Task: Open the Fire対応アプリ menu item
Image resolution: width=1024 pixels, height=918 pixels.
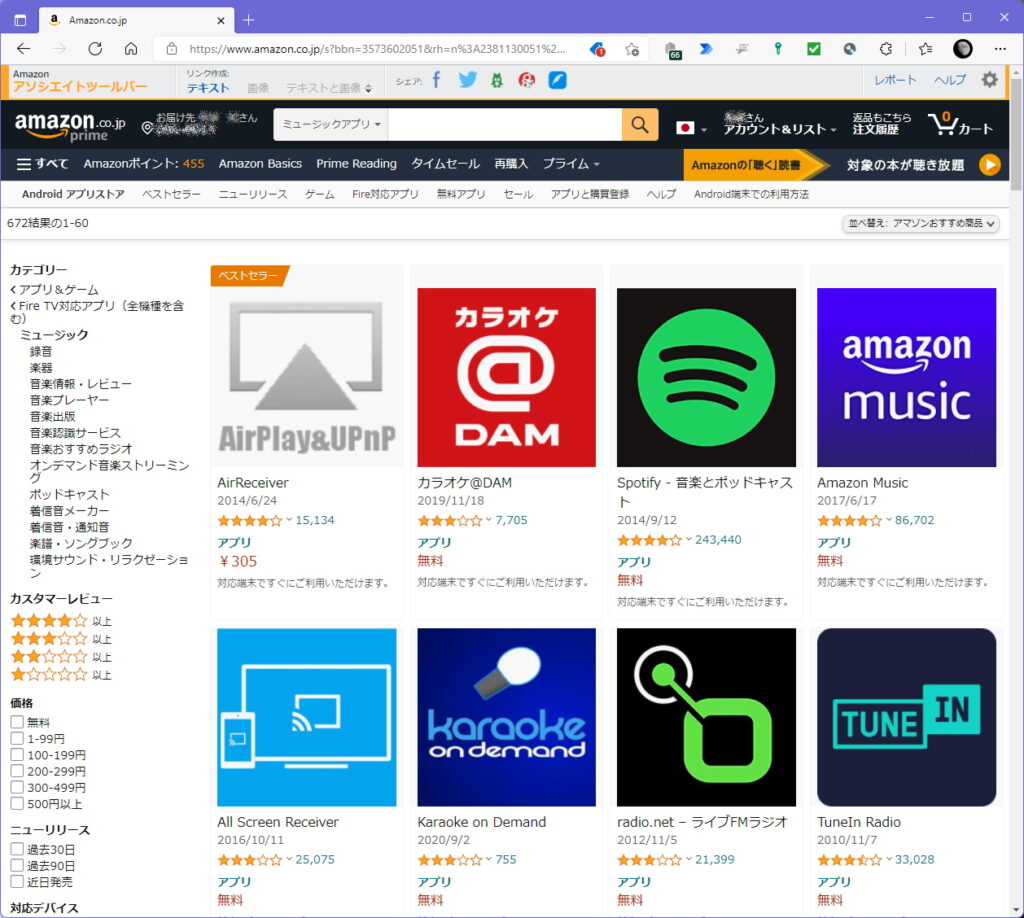Action: pos(385,194)
